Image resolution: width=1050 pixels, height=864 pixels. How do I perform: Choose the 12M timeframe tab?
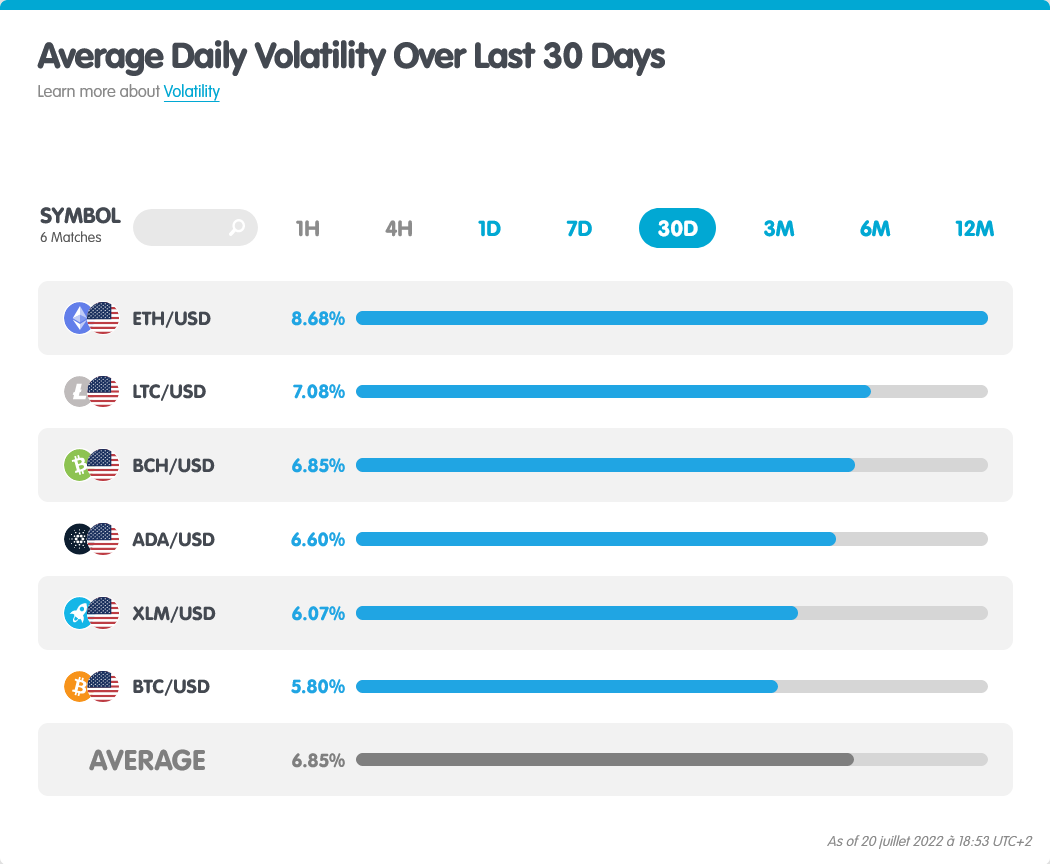[974, 229]
